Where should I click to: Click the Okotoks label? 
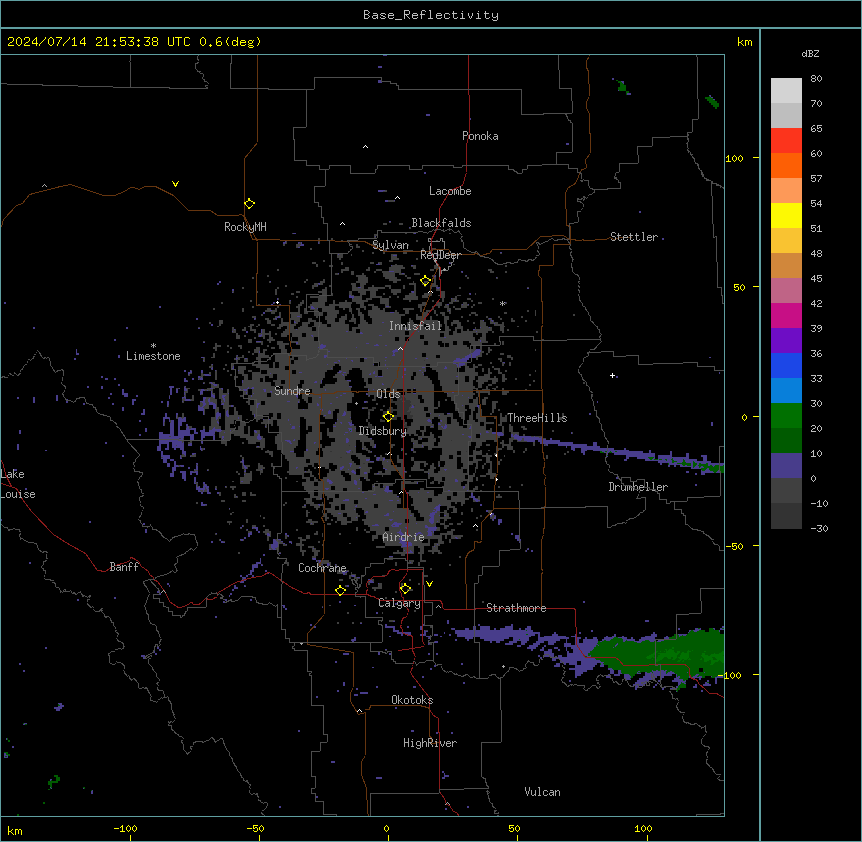point(412,700)
